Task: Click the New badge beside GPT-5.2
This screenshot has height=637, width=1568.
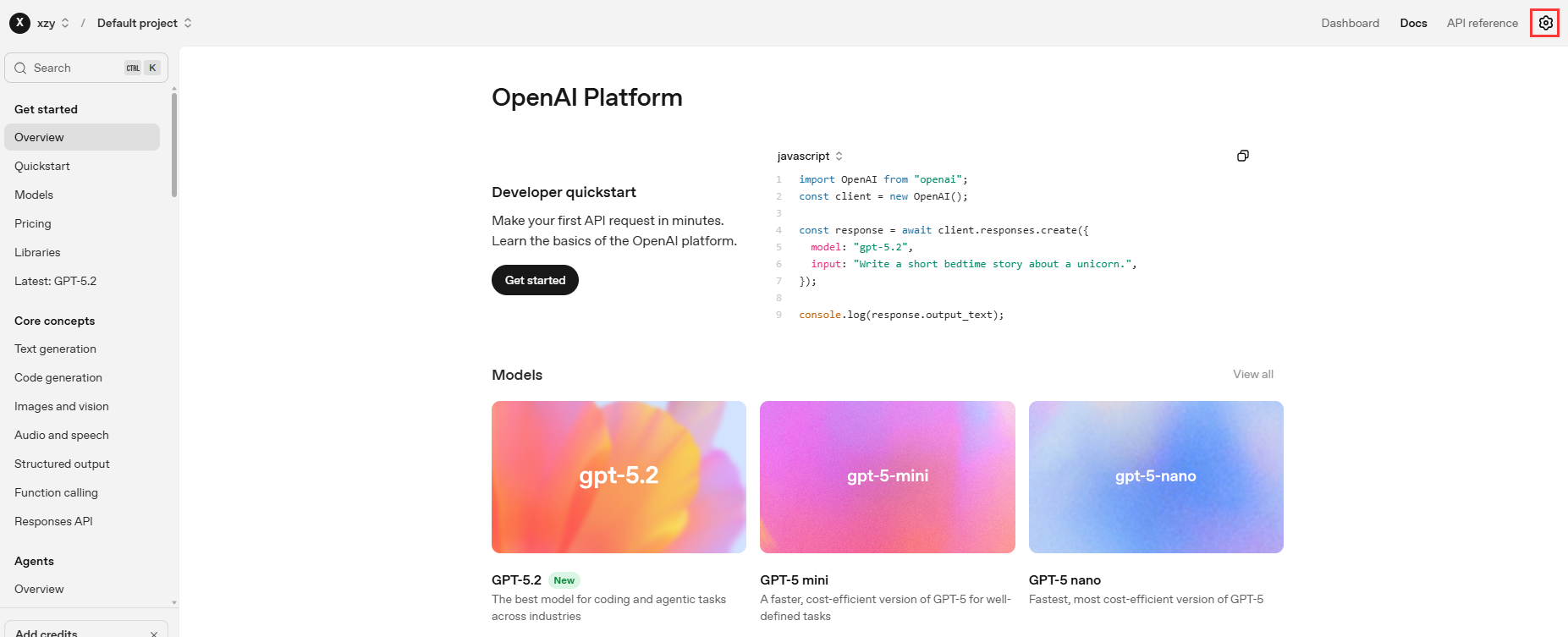Action: pos(564,580)
